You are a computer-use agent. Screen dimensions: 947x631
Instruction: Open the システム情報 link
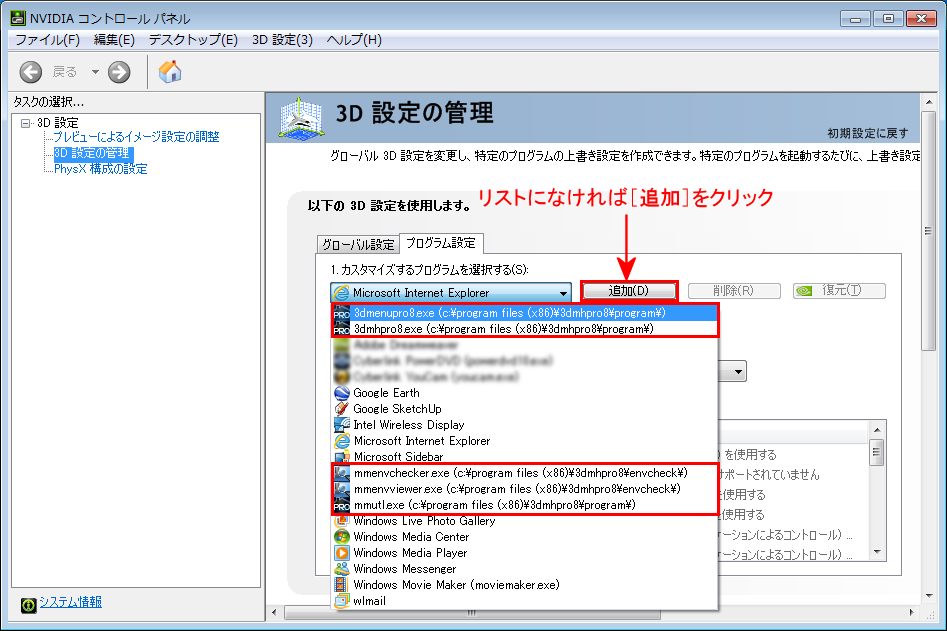(70, 602)
